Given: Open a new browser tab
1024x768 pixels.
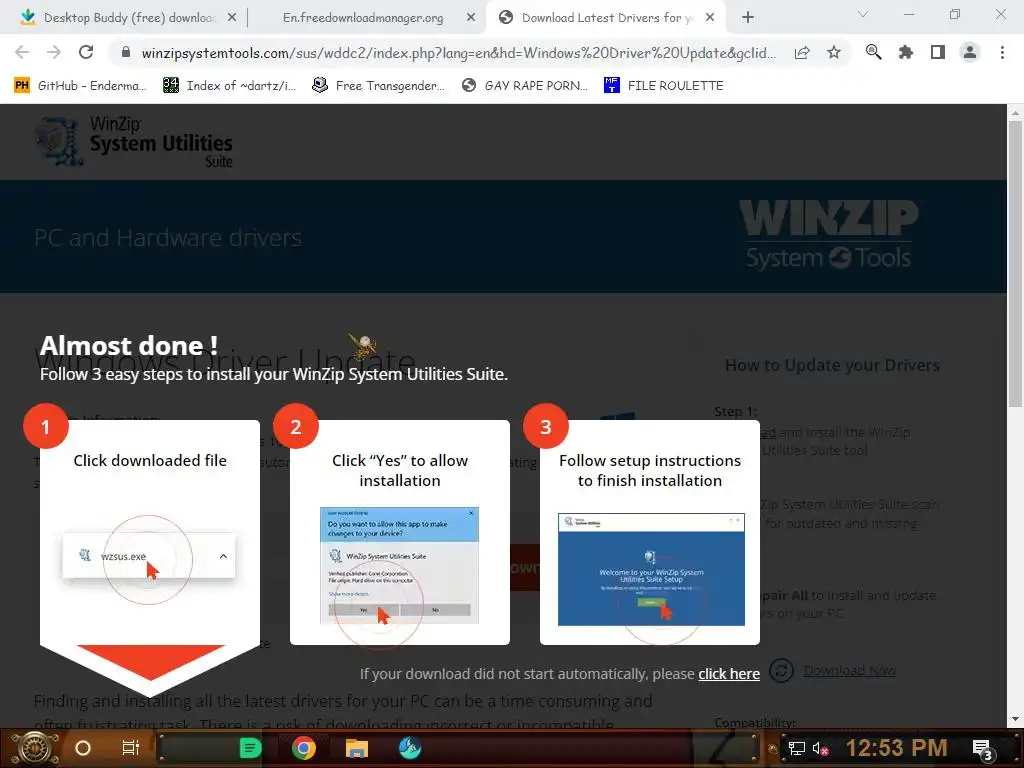Looking at the screenshot, I should coord(748,18).
